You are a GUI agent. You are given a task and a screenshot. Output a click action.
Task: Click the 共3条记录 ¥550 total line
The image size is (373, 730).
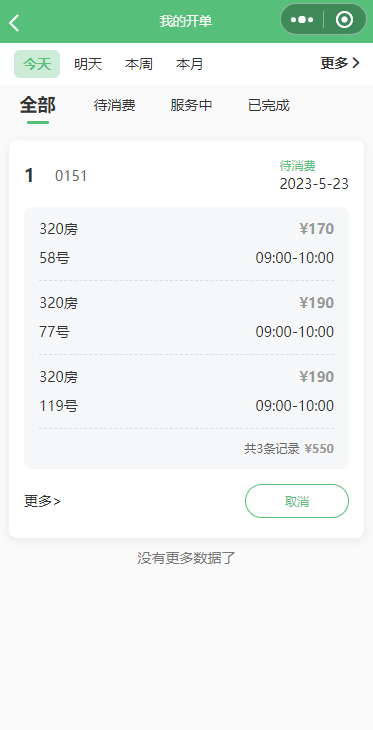289,449
